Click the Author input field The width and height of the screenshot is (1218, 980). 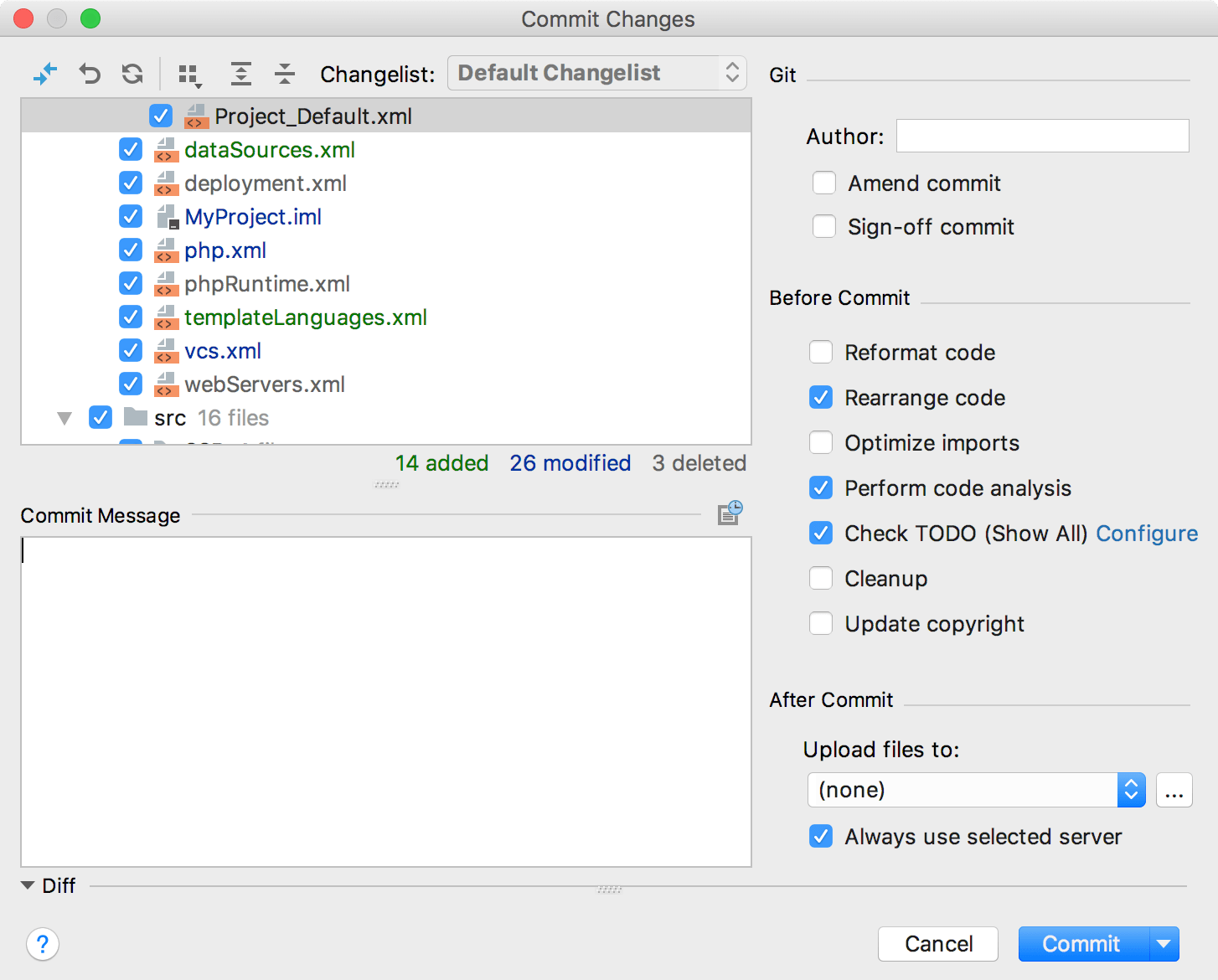tap(1042, 136)
